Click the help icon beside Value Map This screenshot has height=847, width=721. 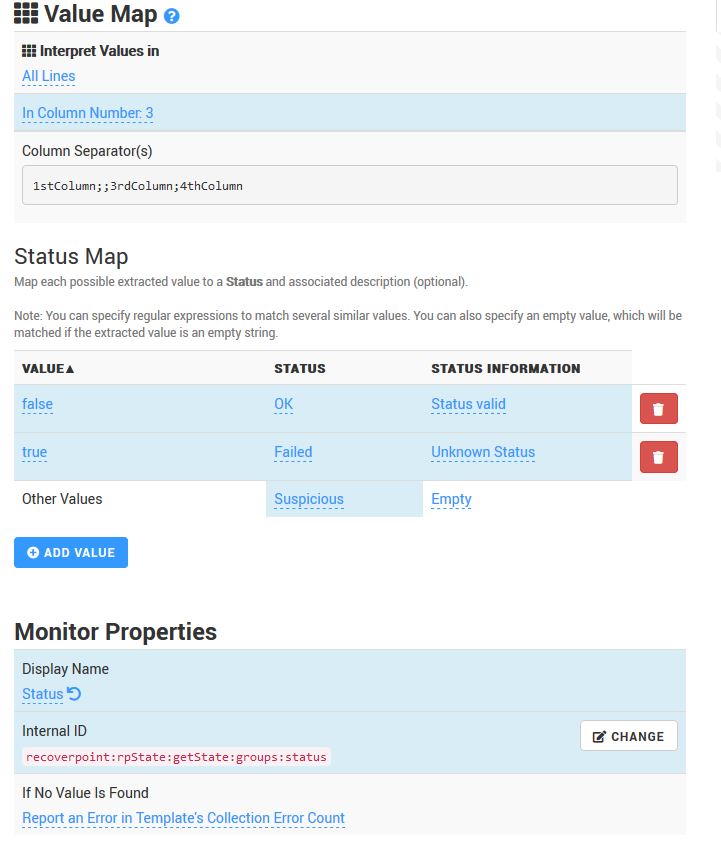[172, 16]
